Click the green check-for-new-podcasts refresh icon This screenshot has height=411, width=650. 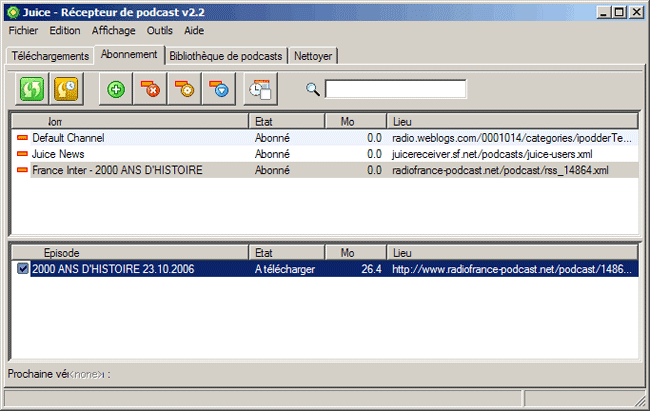coord(32,88)
